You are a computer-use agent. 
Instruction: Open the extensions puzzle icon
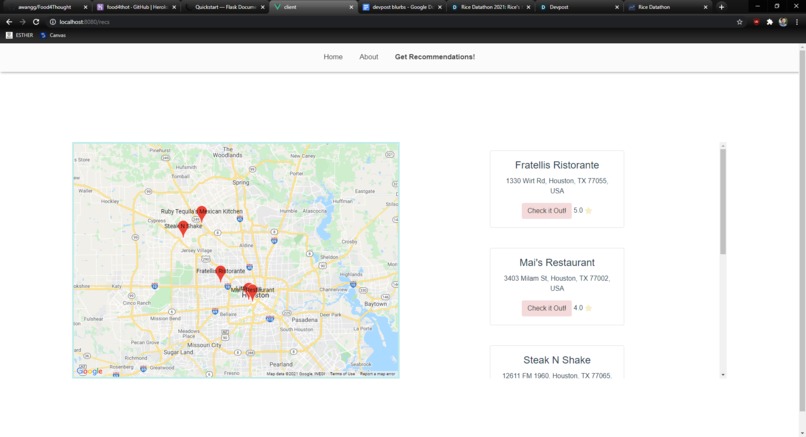coord(770,22)
